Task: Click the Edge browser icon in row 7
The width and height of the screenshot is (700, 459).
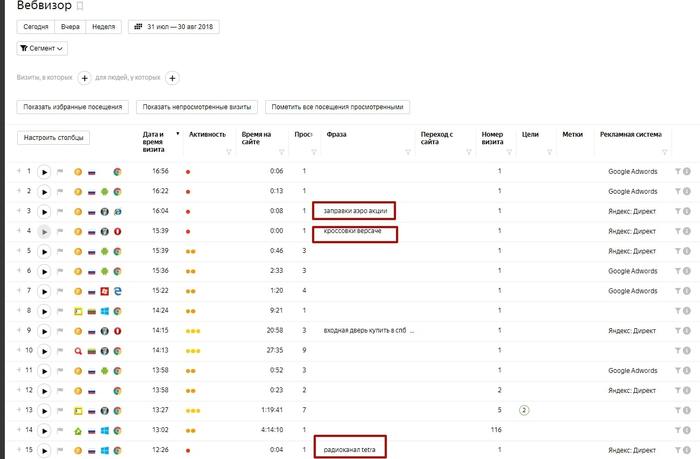Action: coord(117,291)
